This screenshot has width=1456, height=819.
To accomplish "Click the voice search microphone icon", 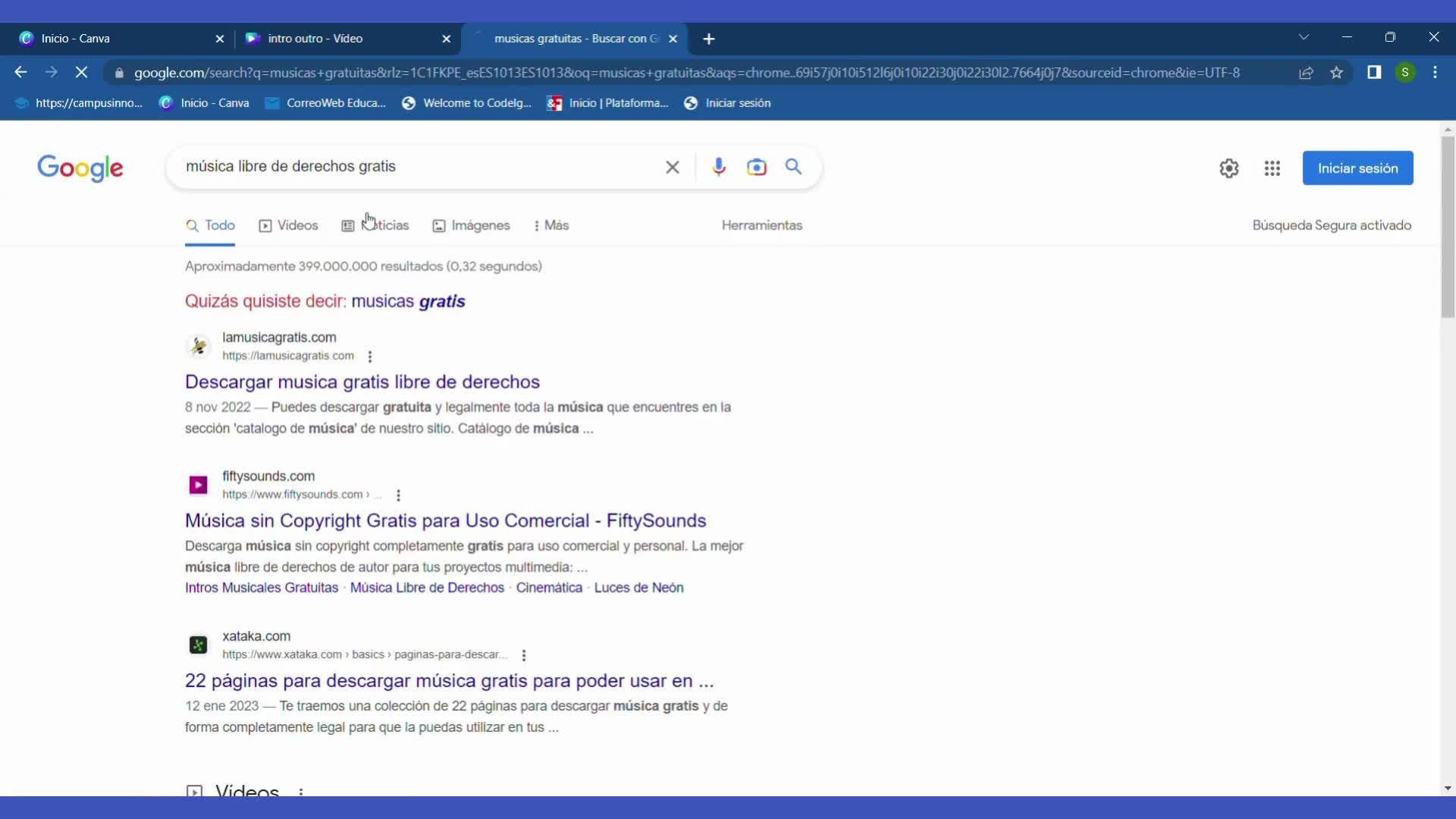I will click(718, 167).
